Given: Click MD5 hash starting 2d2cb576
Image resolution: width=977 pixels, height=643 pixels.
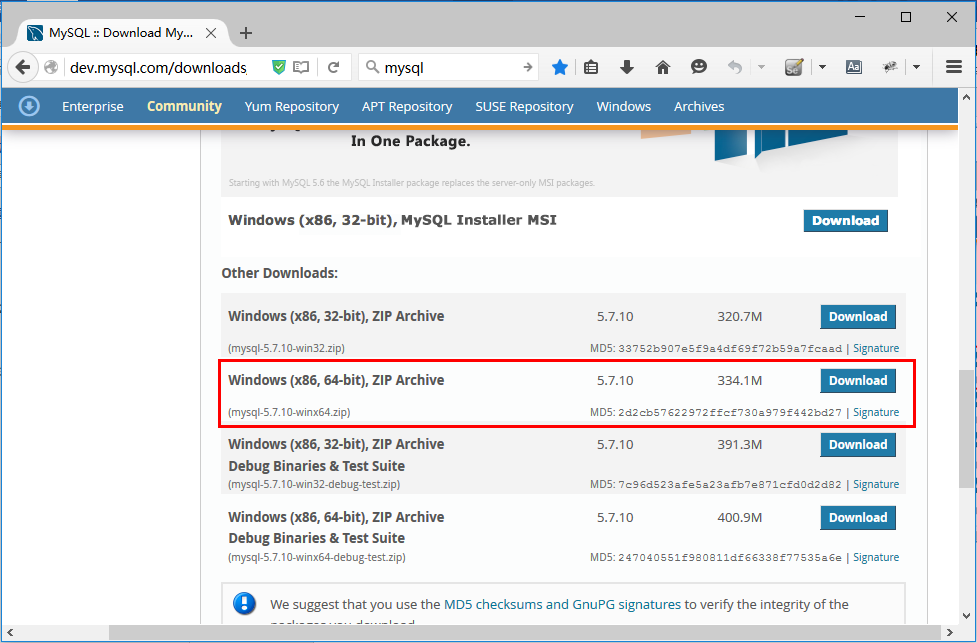Looking at the screenshot, I should click(730, 412).
